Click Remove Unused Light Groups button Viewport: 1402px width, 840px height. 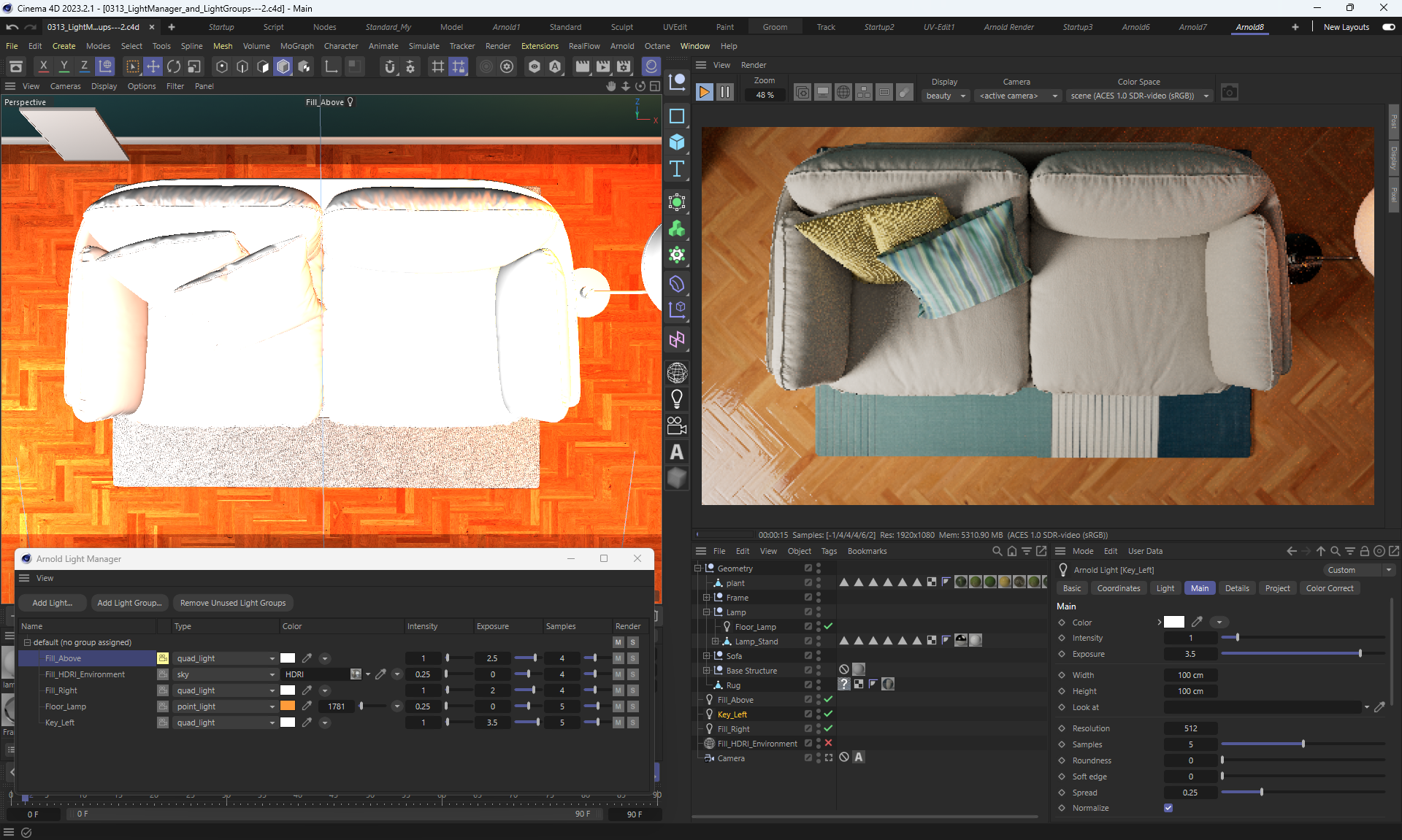click(x=233, y=603)
